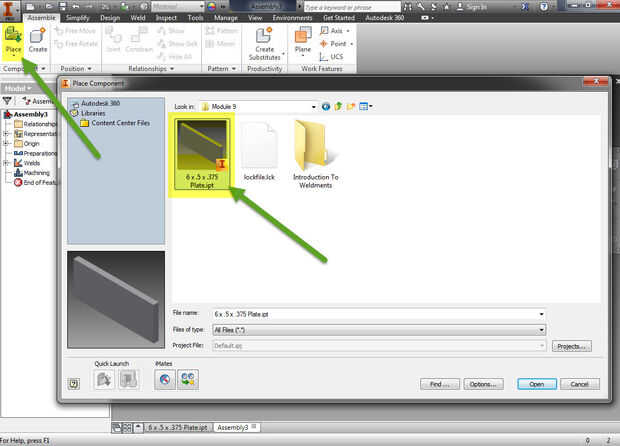Open the File name dropdown arrow
Image resolution: width=620 pixels, height=446 pixels.
(x=541, y=314)
